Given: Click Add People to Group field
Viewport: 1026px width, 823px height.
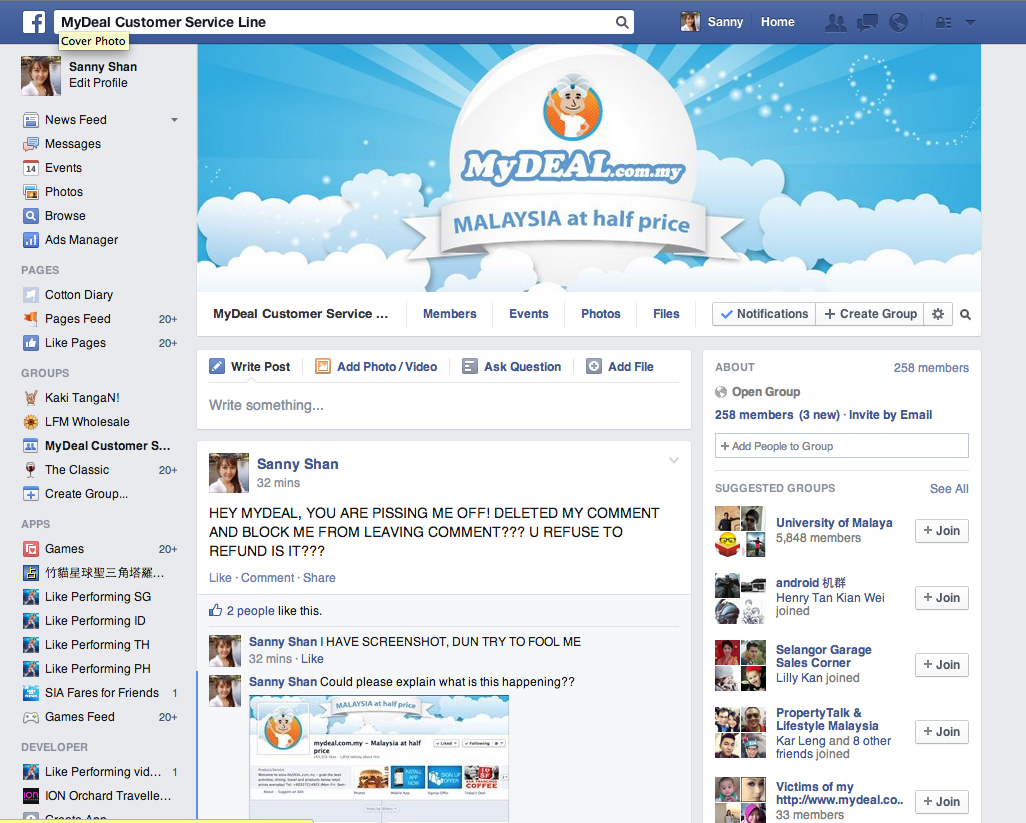Looking at the screenshot, I should (841, 446).
